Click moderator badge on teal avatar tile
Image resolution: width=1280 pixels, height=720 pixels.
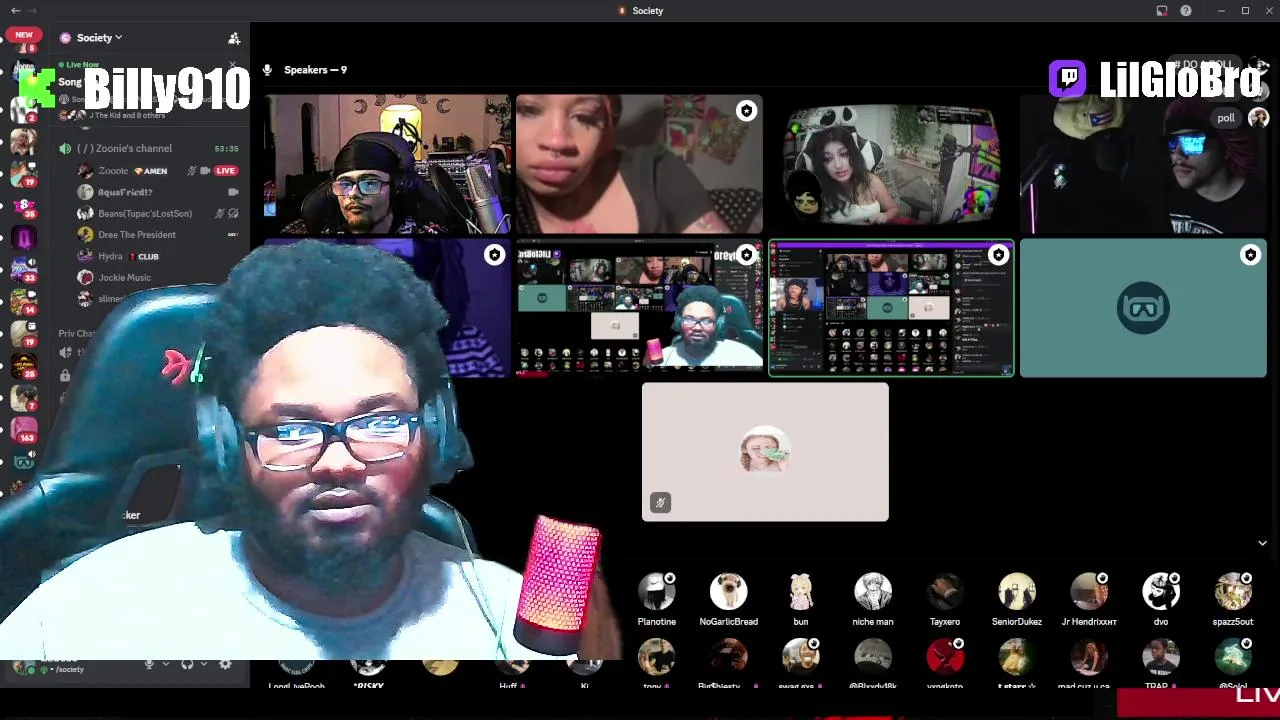coord(1250,256)
